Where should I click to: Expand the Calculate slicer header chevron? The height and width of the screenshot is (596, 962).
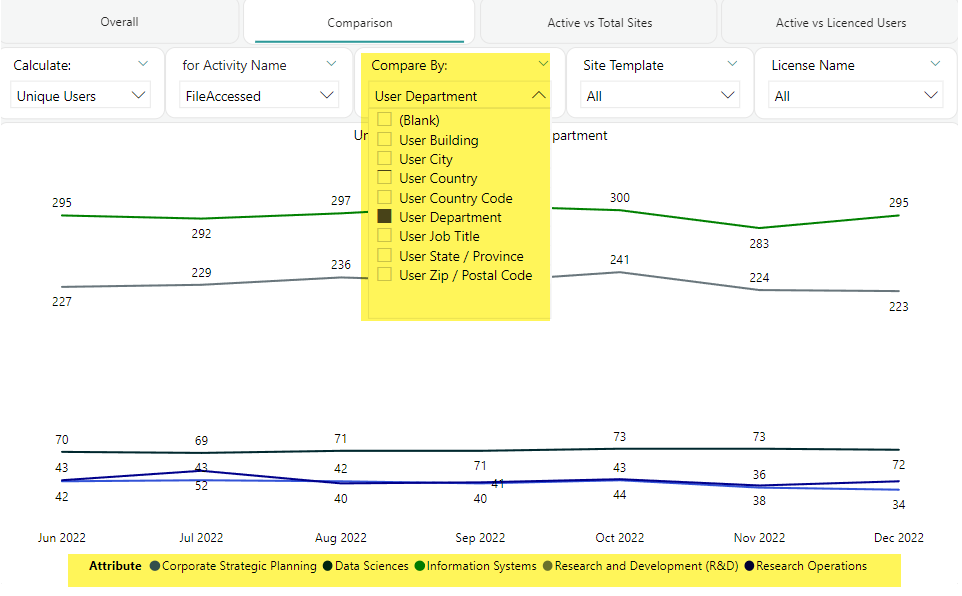point(143,64)
